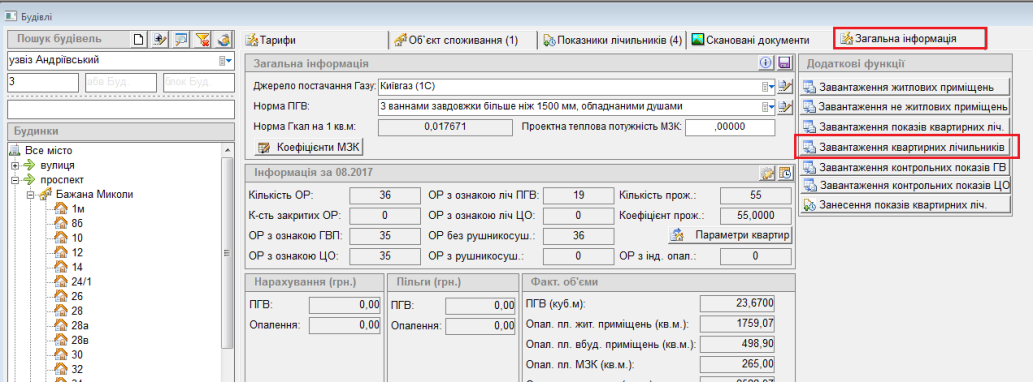Click the Проектна теплова потужність МЗК field

[730, 127]
